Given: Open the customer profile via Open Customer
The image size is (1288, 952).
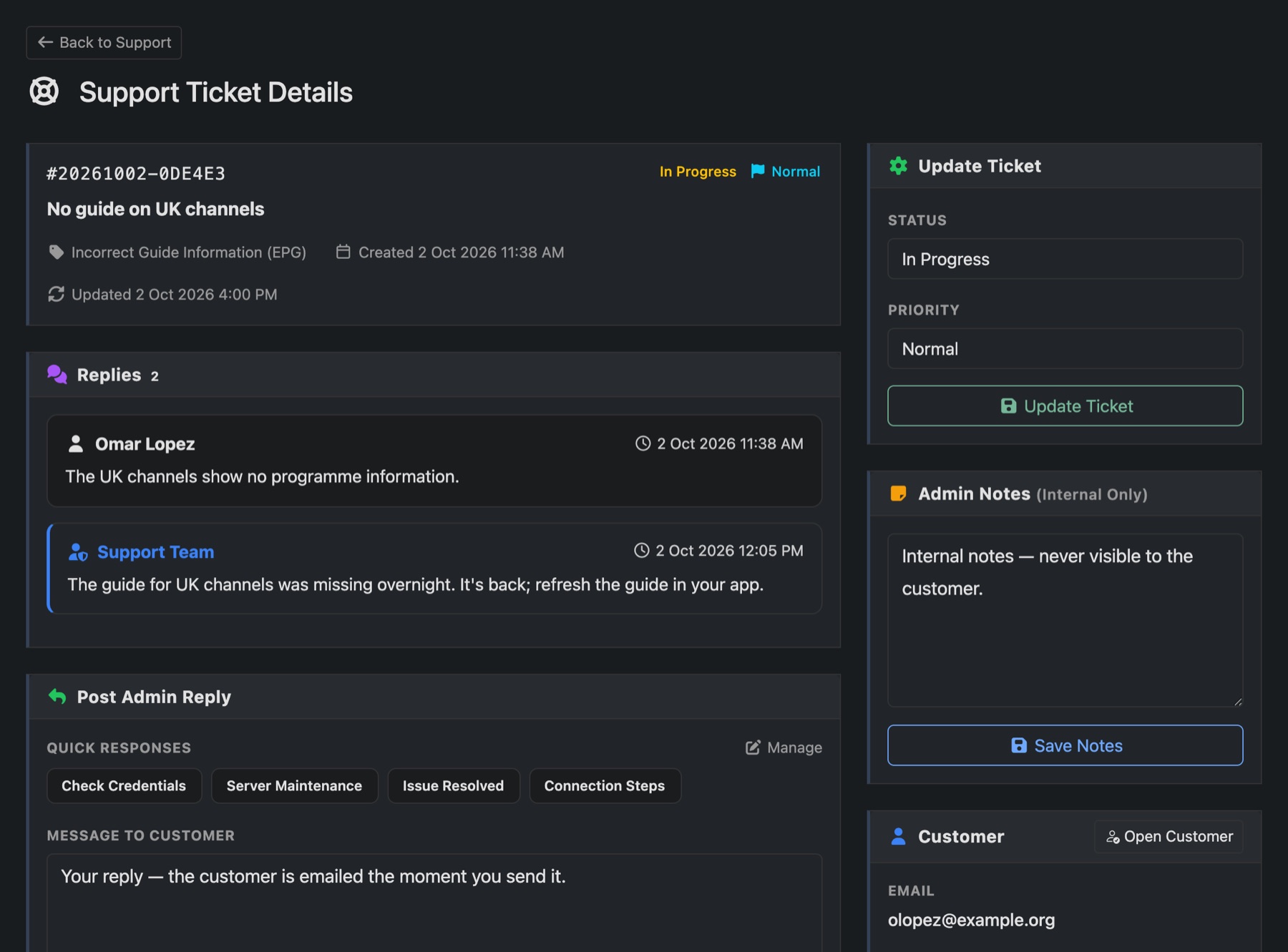Looking at the screenshot, I should point(1169,836).
